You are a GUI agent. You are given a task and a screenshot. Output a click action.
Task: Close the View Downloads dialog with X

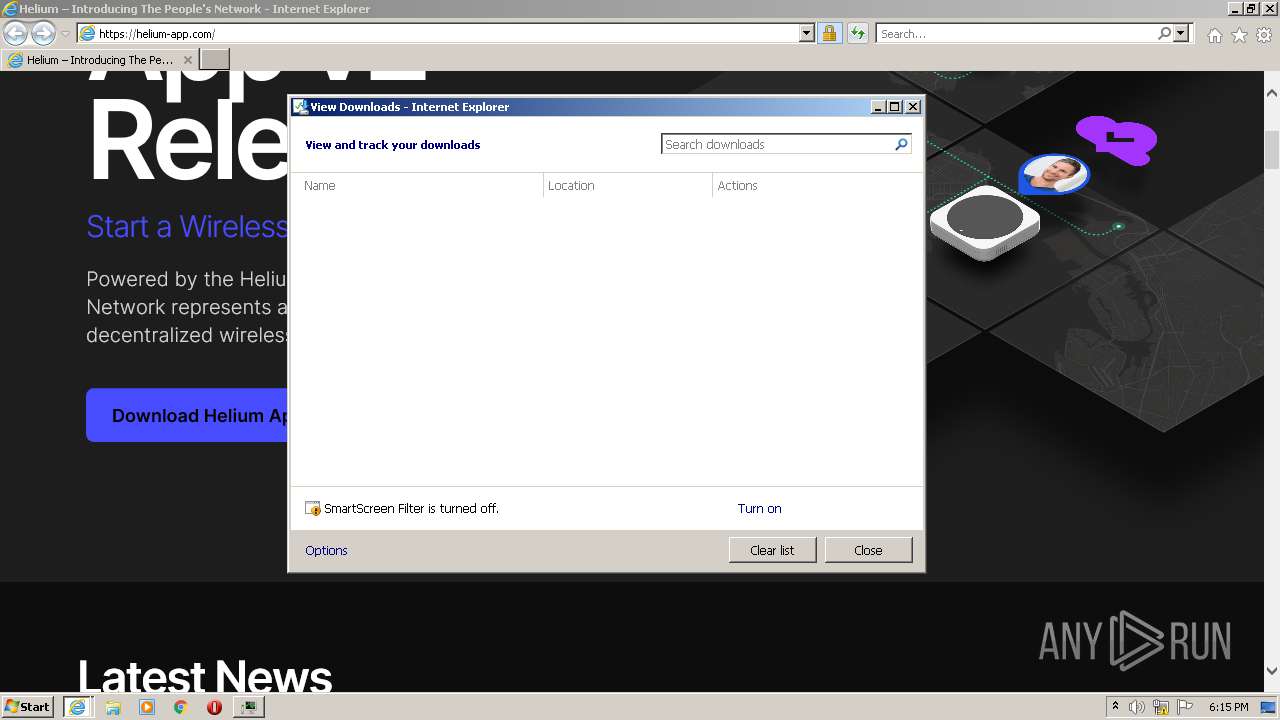click(912, 107)
